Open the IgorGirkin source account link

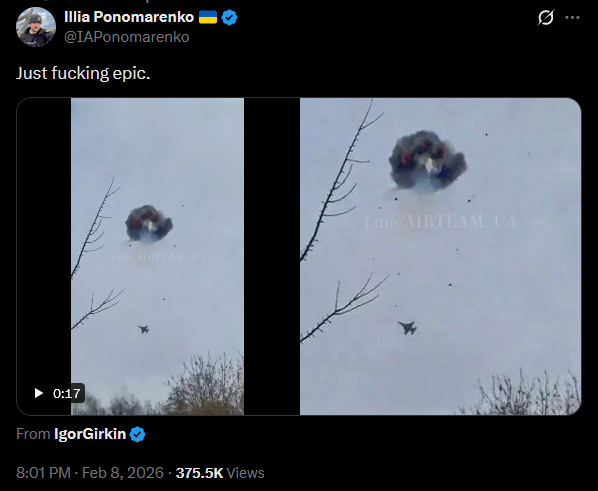coord(90,434)
